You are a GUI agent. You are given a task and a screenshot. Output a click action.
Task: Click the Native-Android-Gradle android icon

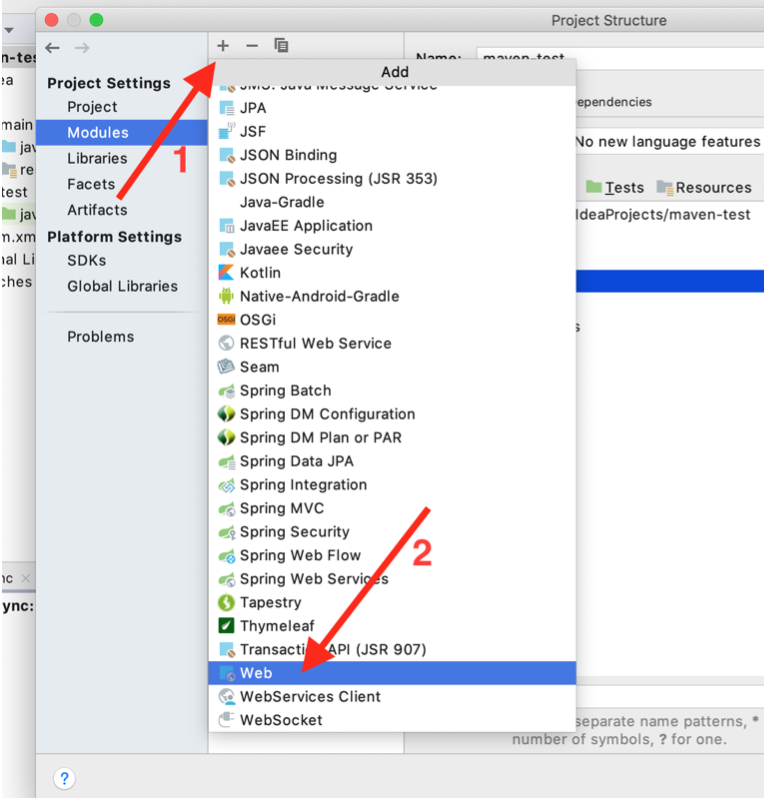(x=227, y=296)
